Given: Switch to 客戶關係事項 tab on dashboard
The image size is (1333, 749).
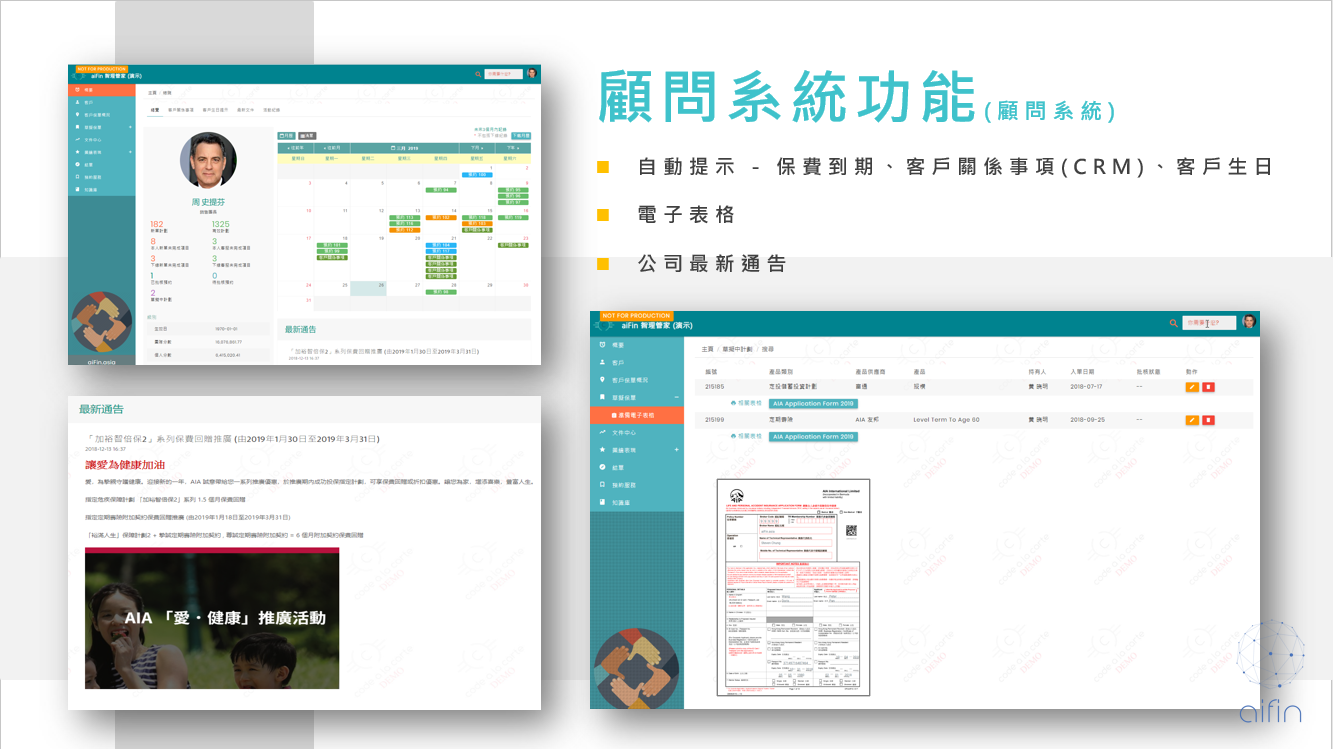Looking at the screenshot, I should pos(181,109).
